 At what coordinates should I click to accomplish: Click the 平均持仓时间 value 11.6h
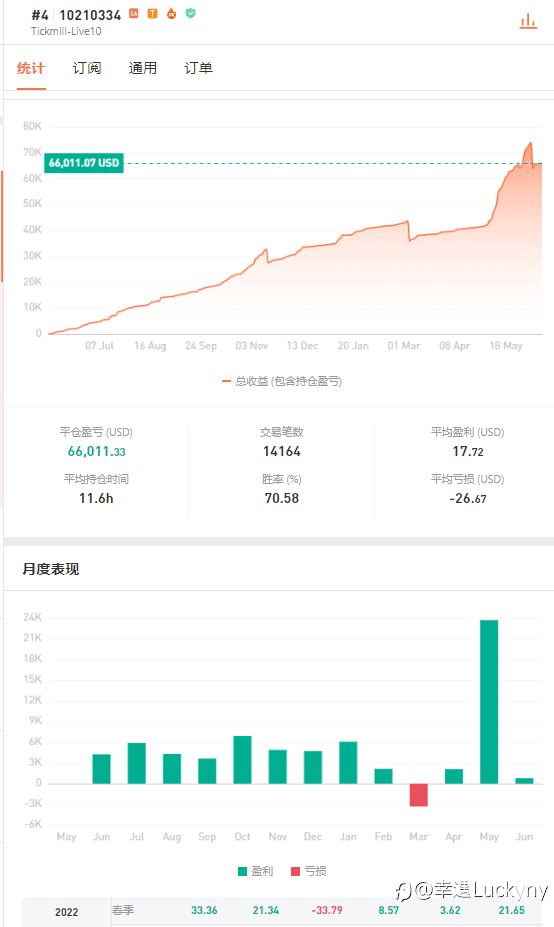(96, 498)
